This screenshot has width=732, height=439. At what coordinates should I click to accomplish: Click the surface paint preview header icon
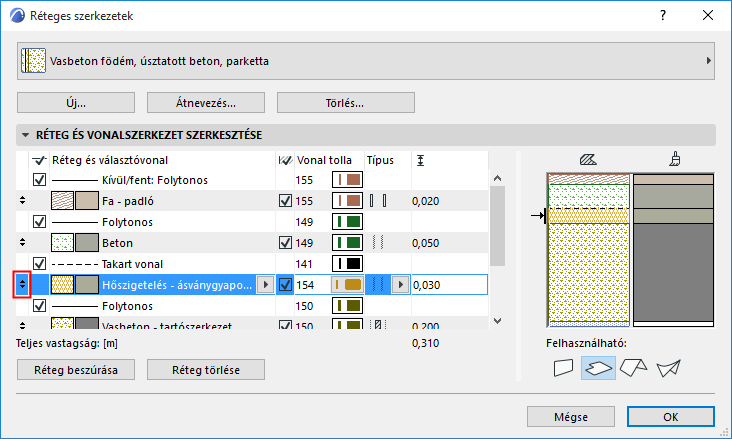tap(675, 159)
